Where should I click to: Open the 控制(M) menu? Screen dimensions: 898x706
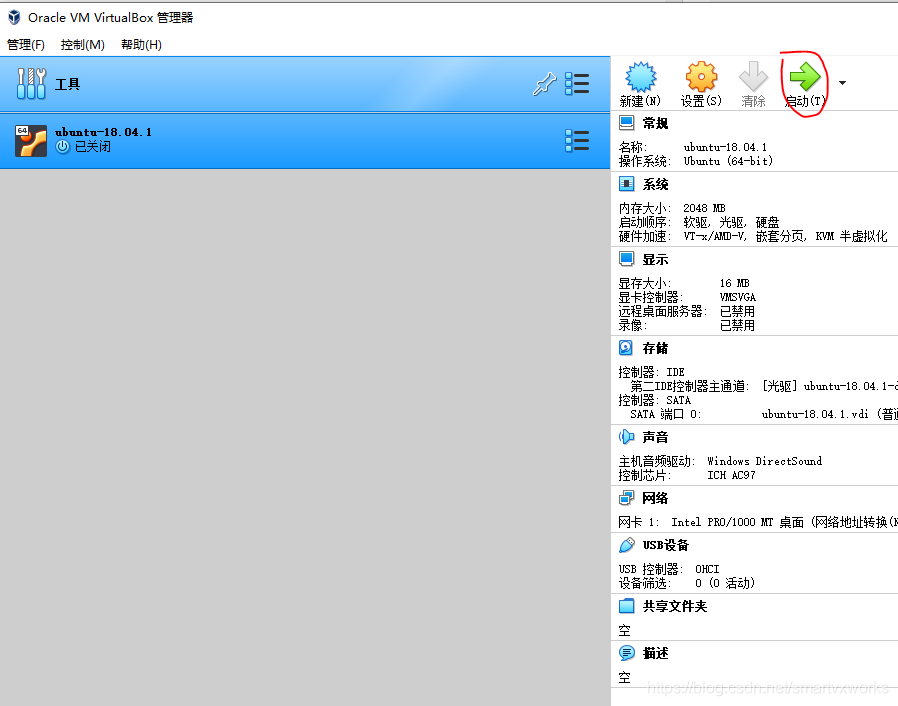(x=82, y=45)
